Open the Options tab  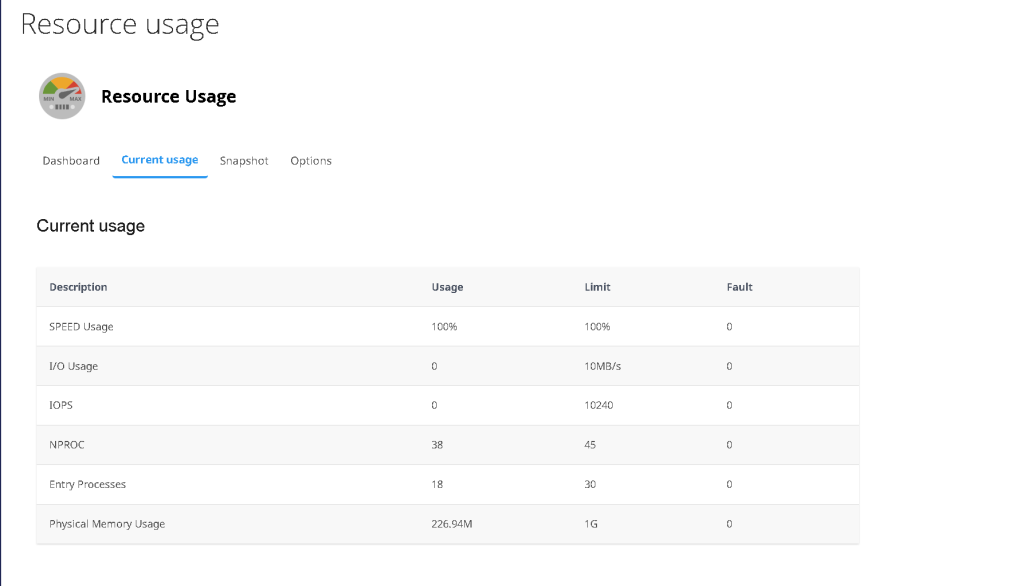coord(311,161)
